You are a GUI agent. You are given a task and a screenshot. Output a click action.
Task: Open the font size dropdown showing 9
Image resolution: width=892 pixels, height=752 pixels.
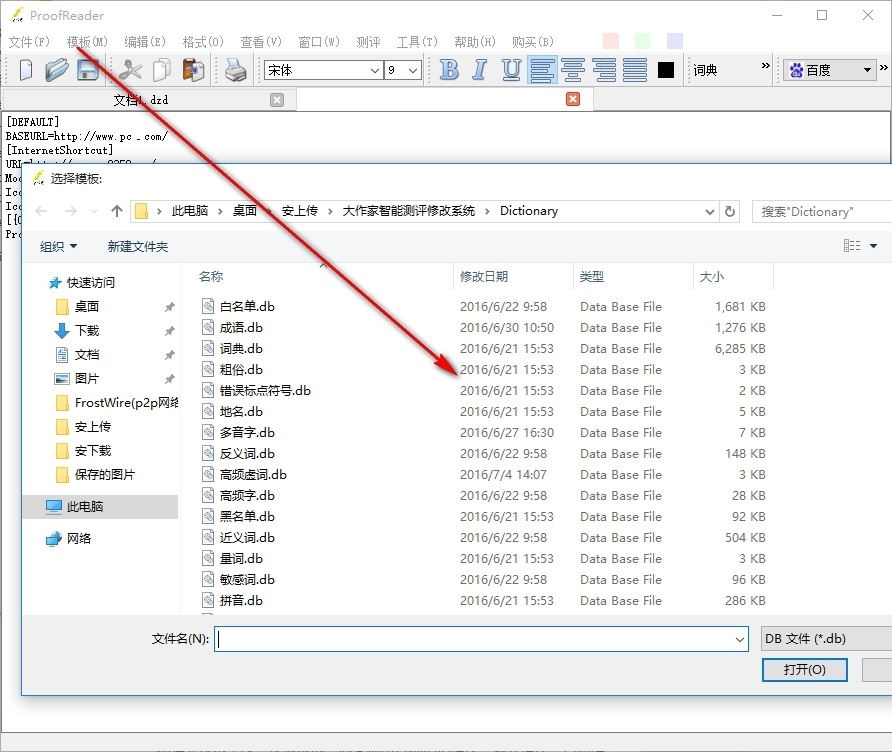[x=413, y=70]
